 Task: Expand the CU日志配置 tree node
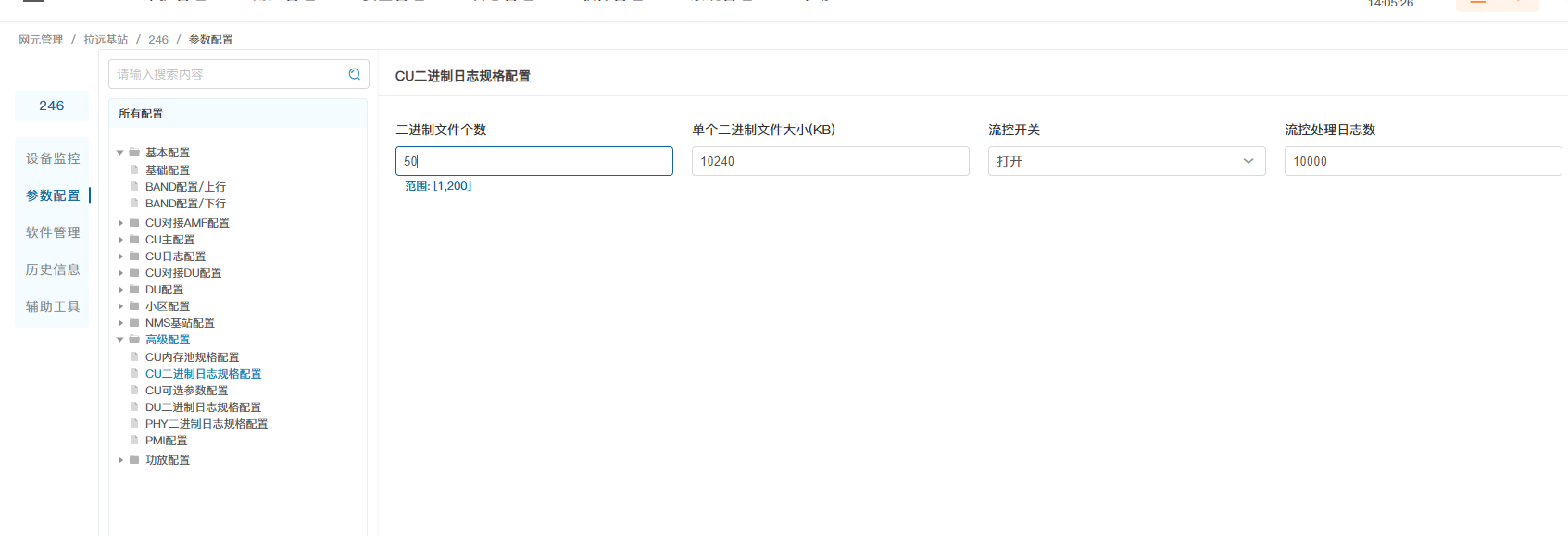click(120, 256)
